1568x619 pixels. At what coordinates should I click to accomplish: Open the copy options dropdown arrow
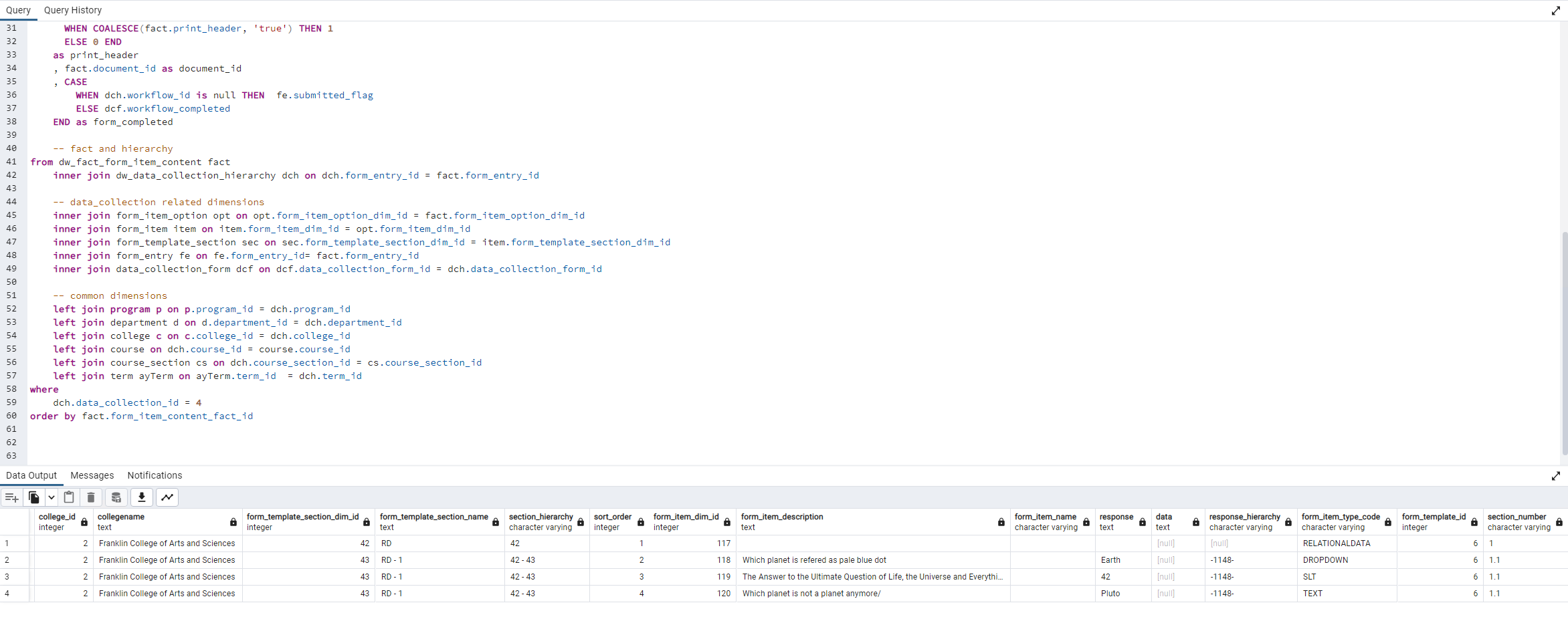[51, 497]
